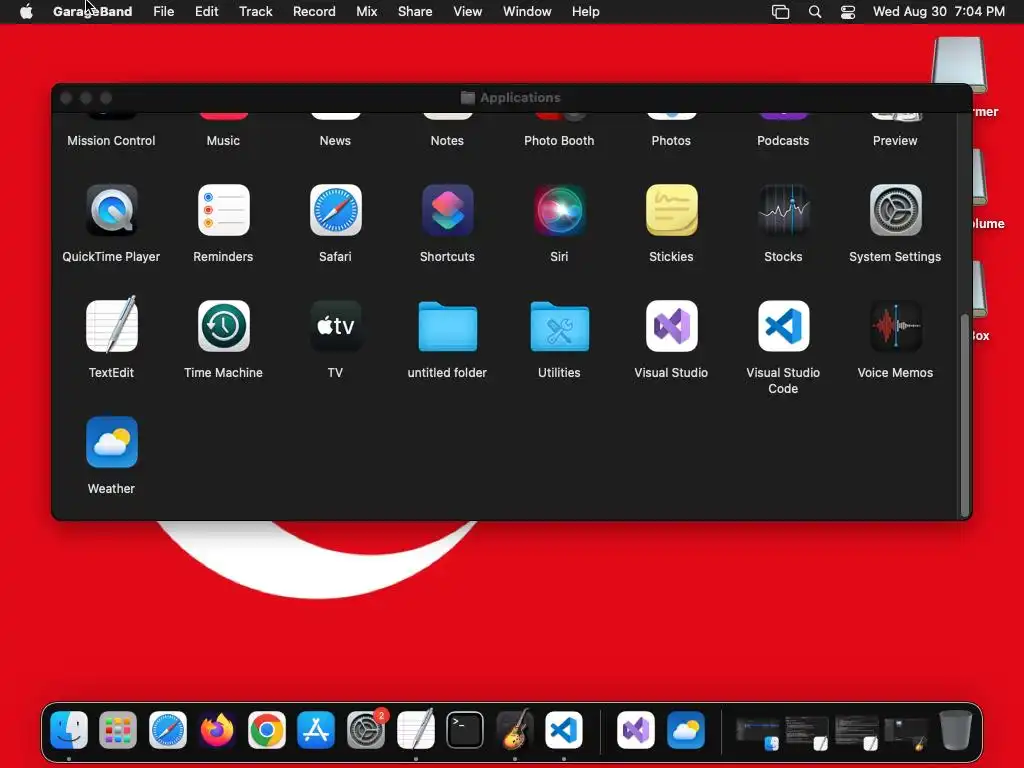Launch Firefox from the Dock
This screenshot has height=768, width=1024.
tap(217, 729)
